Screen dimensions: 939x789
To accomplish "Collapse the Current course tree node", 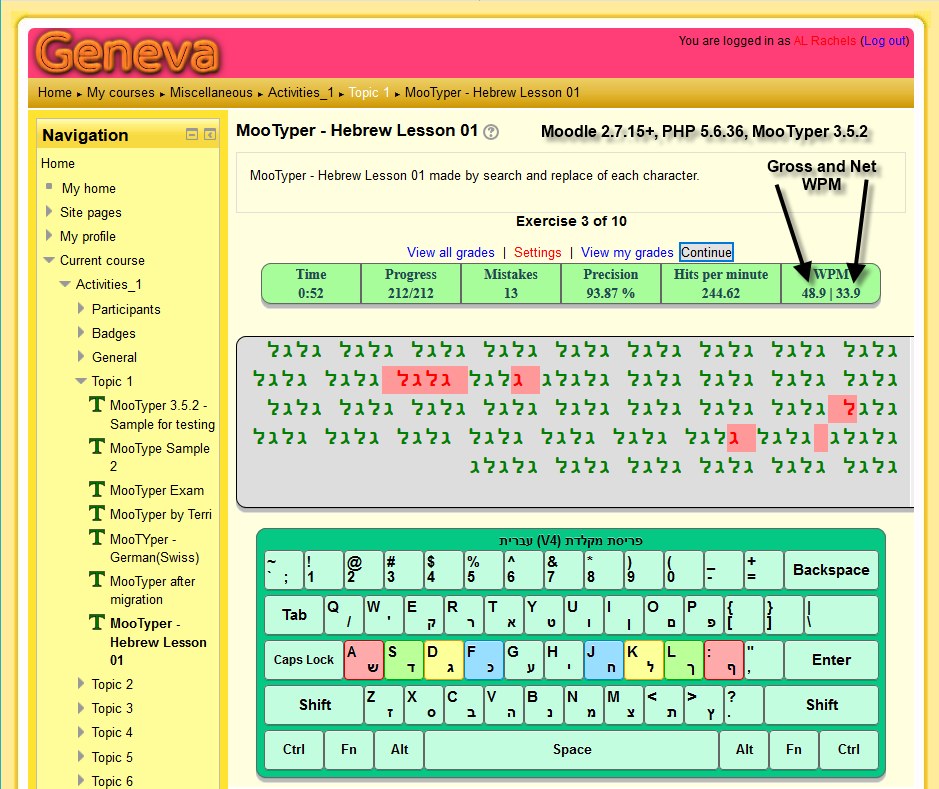I will [49, 260].
